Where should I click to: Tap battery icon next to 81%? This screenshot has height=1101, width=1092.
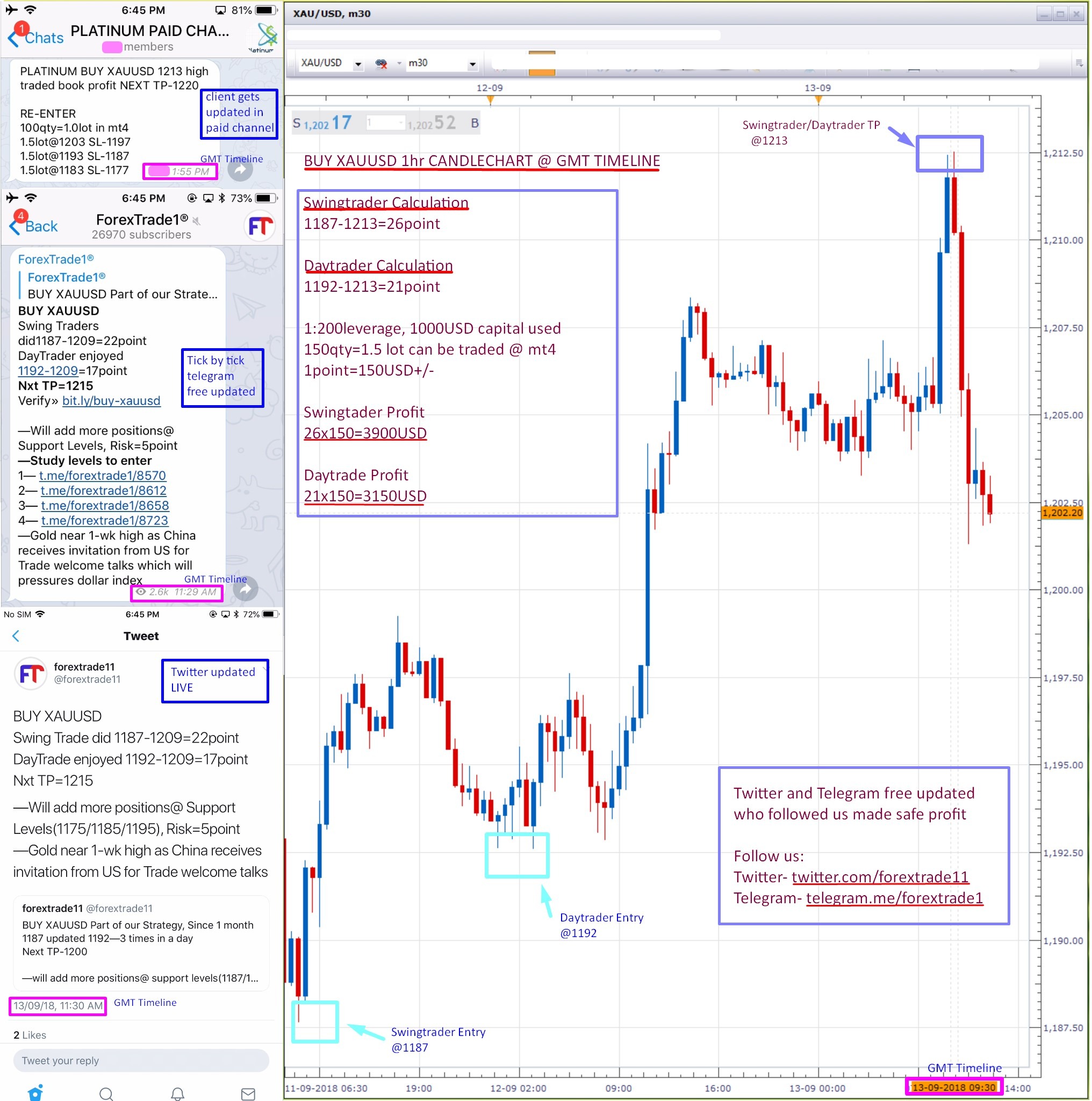265,10
